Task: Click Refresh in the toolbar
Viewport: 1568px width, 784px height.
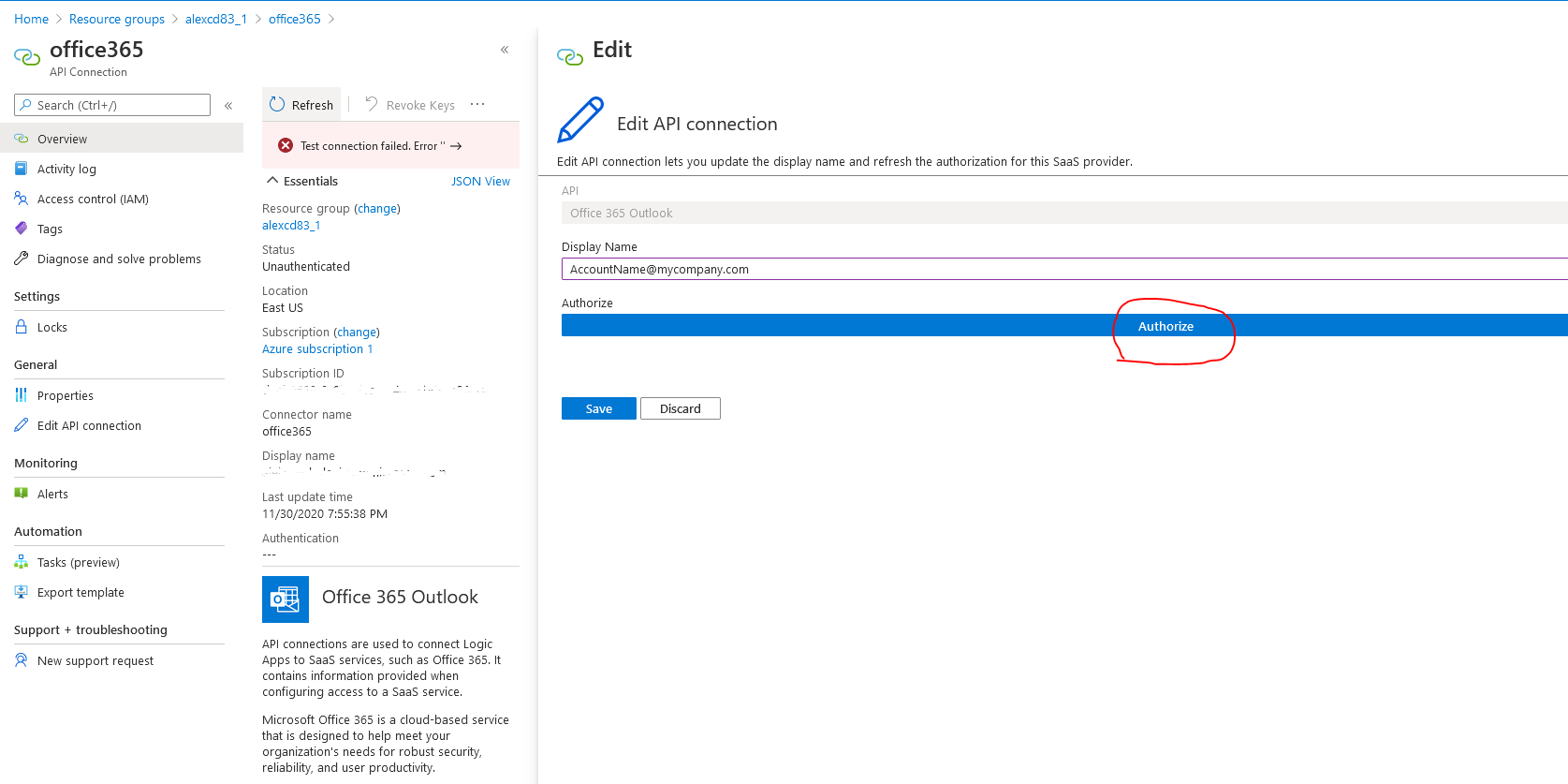Action: pos(301,105)
